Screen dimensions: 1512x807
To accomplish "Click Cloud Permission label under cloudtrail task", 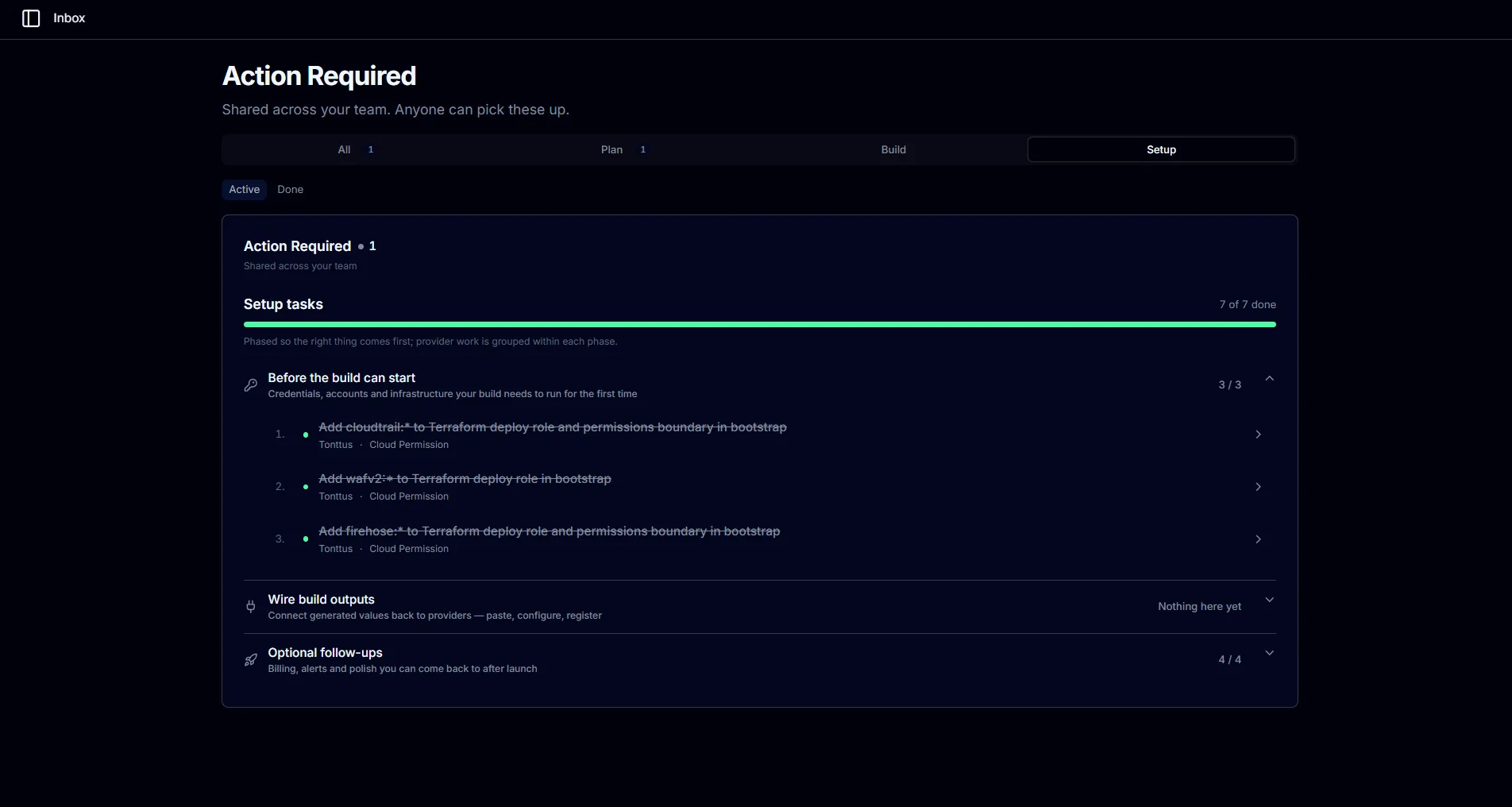I will click(x=409, y=445).
